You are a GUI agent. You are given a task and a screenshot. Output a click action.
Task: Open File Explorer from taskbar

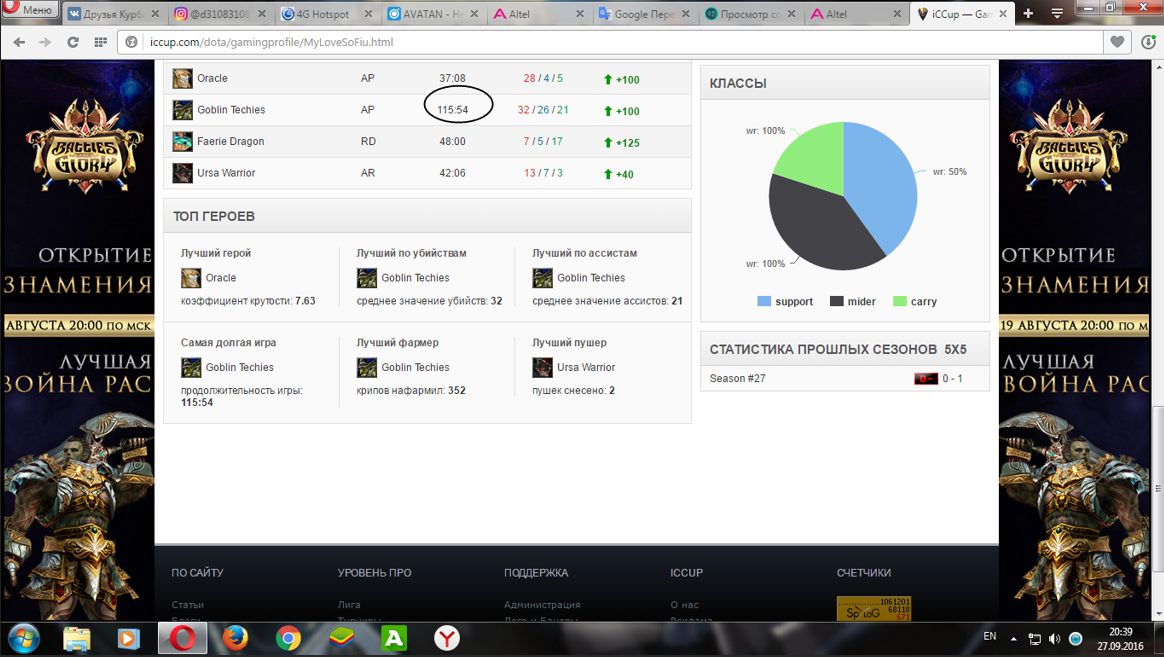[77, 638]
